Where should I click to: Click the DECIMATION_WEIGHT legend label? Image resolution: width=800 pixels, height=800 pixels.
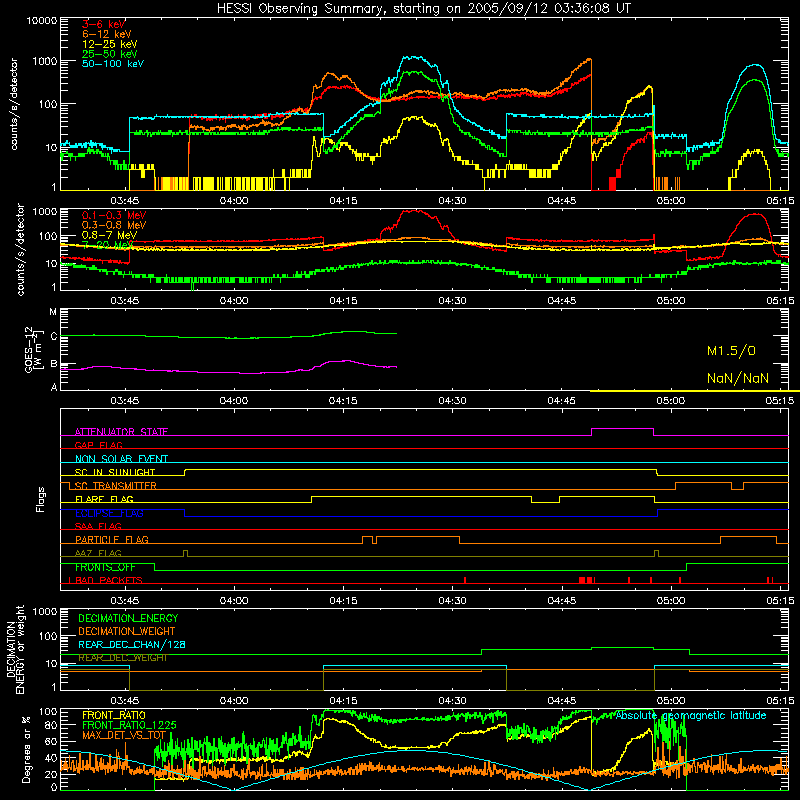[x=127, y=632]
